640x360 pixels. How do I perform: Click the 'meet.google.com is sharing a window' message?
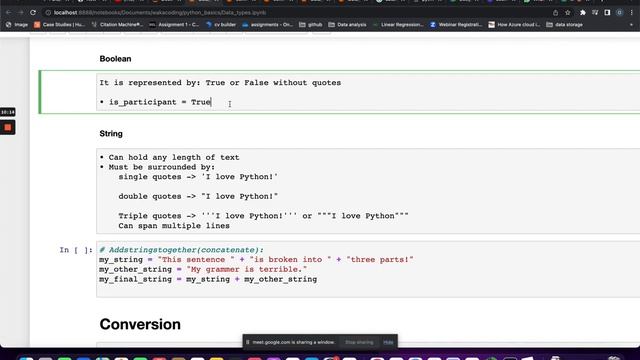293,342
